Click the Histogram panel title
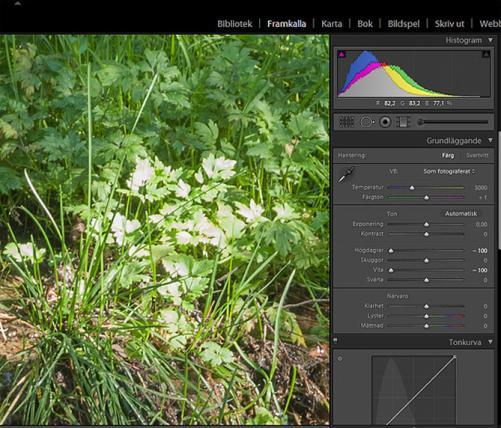Screen dimensions: 501x428 (463, 40)
